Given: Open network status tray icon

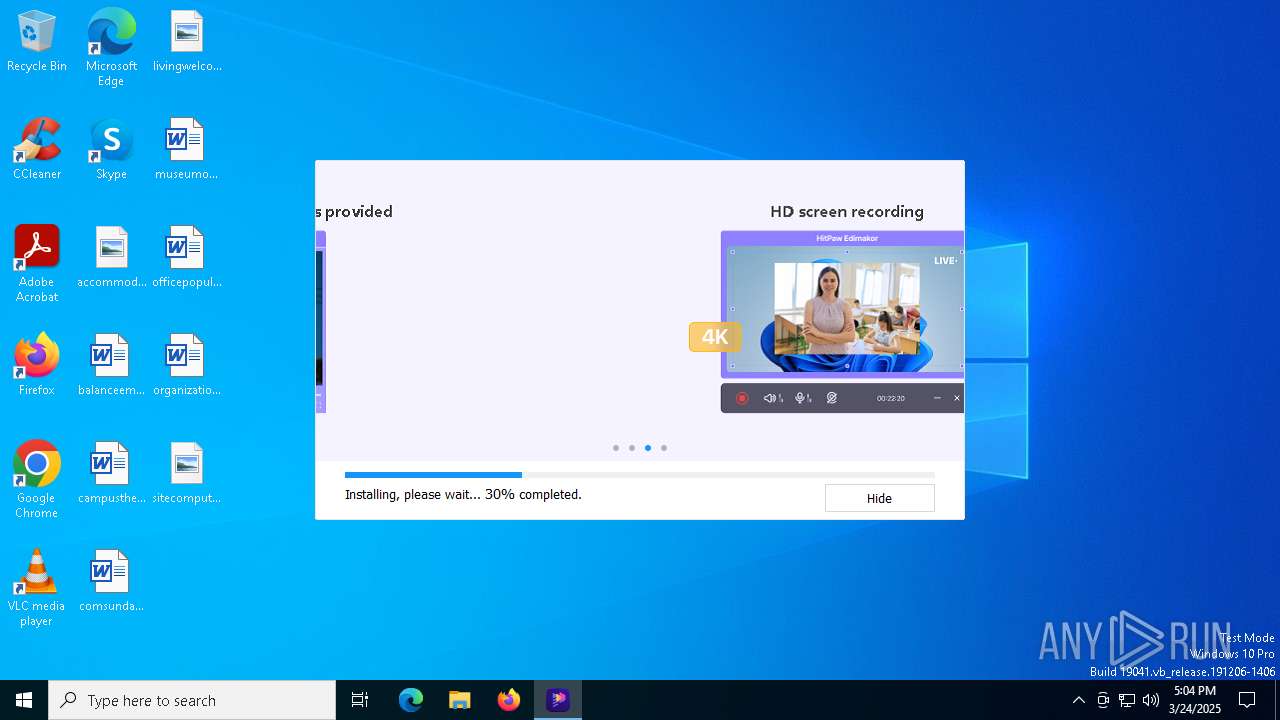Looking at the screenshot, I should coord(1127,700).
